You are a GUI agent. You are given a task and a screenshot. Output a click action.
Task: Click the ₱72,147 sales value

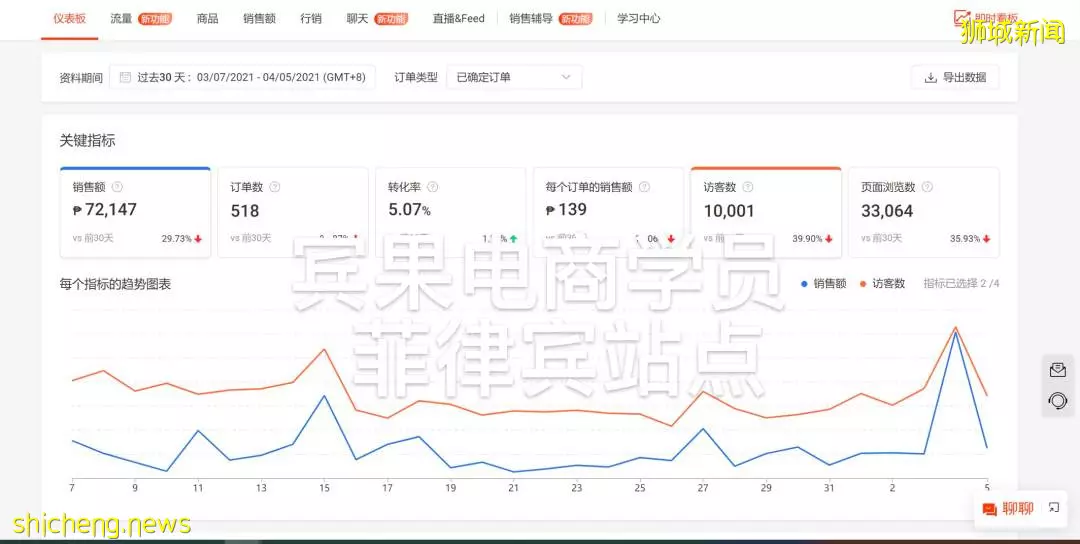pos(105,209)
